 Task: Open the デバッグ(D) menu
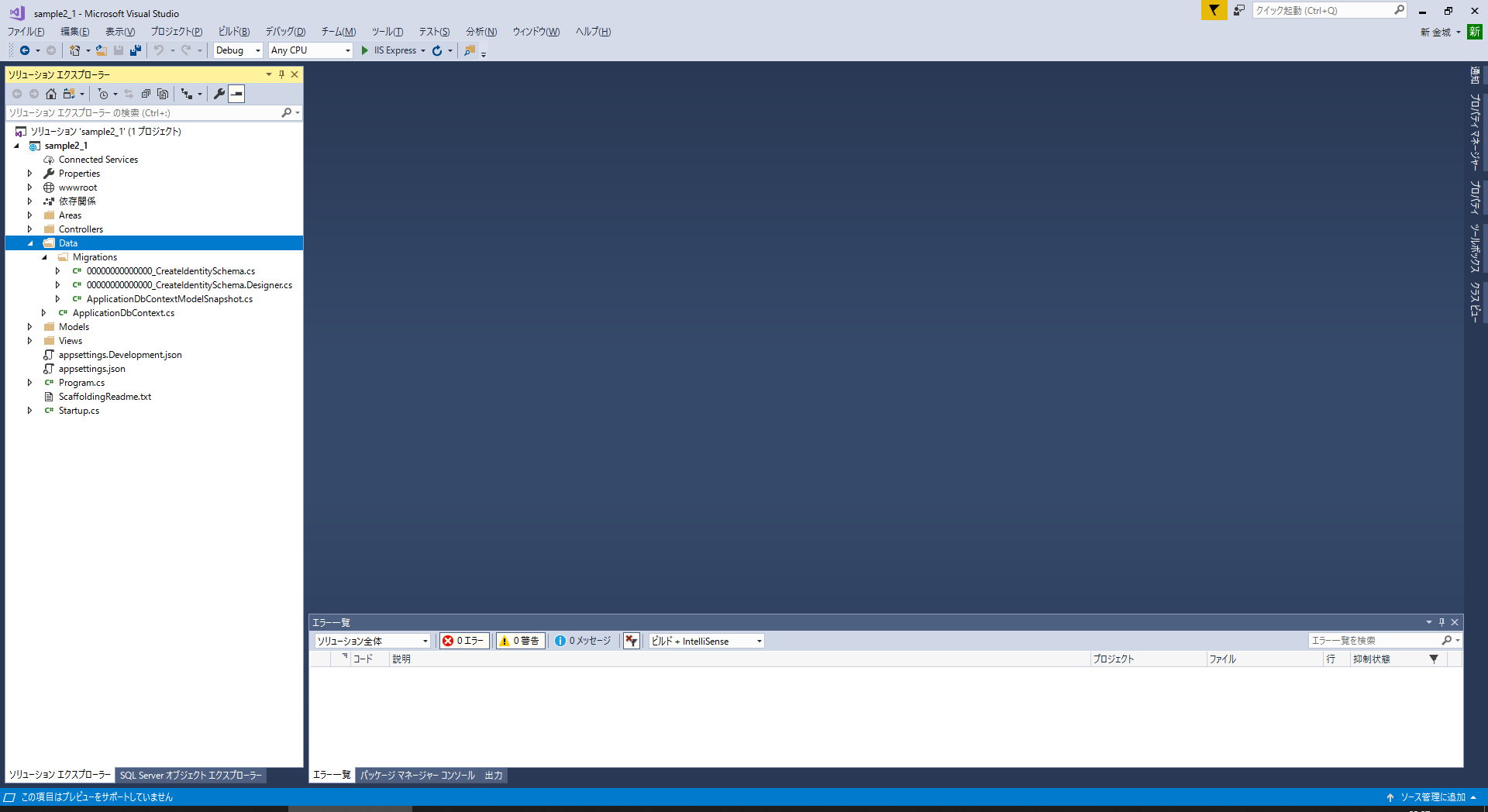pos(285,32)
